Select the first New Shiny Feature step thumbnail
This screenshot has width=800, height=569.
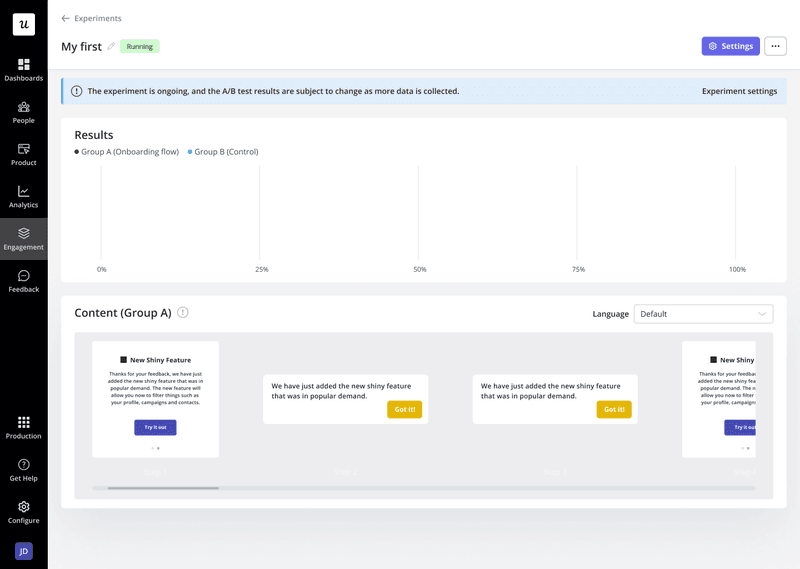coord(155,400)
